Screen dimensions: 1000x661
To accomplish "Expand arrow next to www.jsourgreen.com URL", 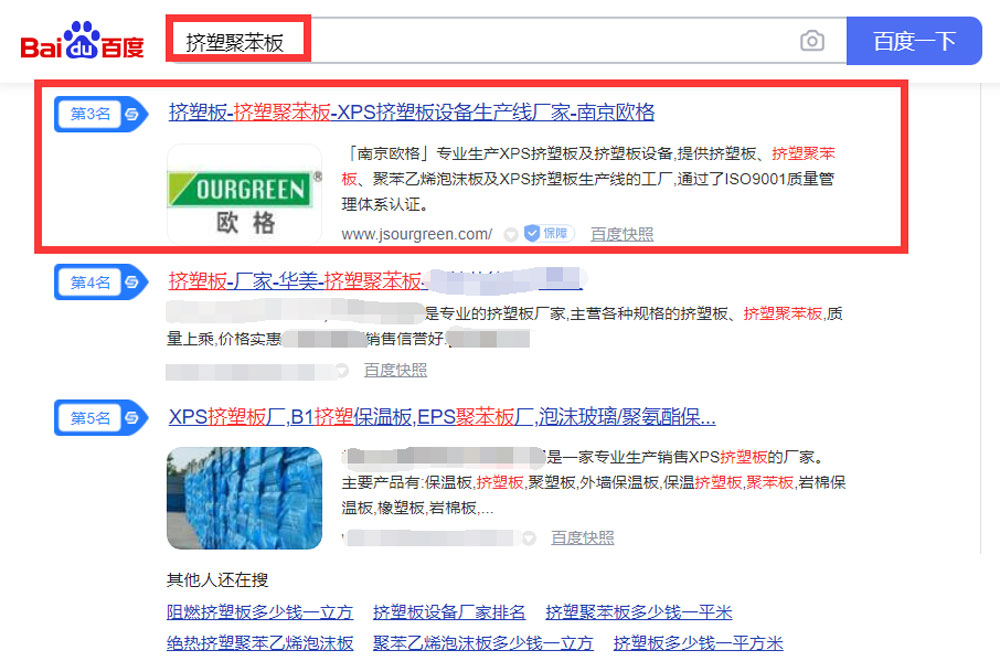I will [510, 235].
